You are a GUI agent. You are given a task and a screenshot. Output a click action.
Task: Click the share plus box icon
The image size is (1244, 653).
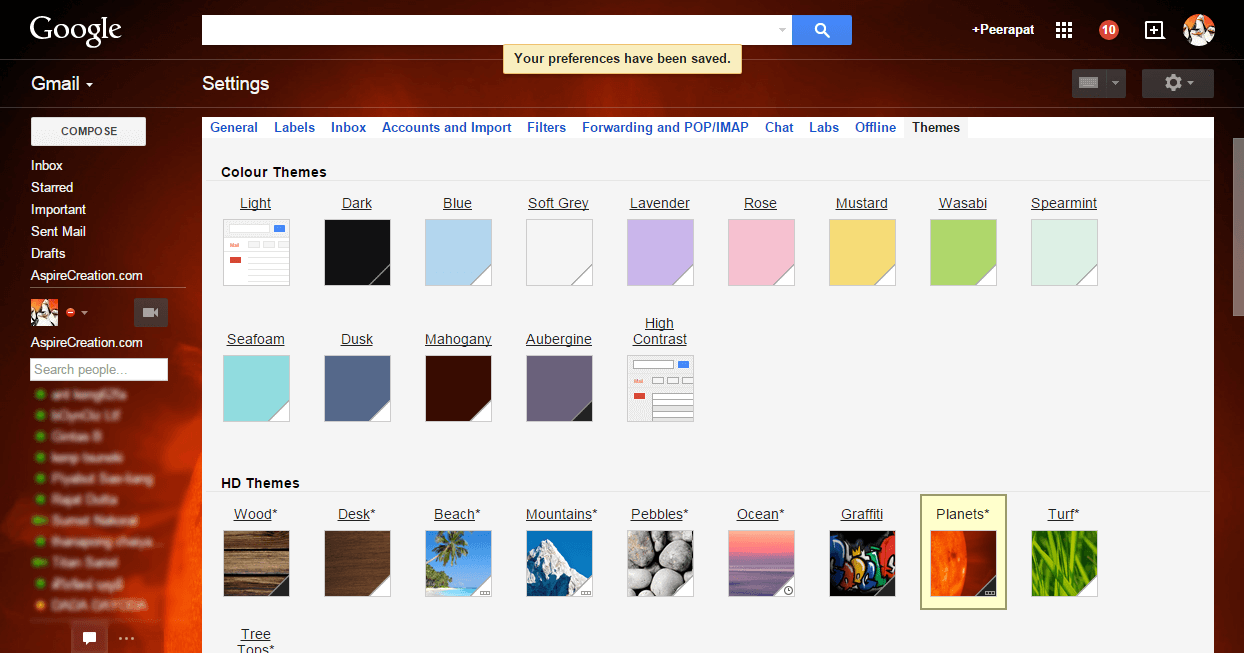click(x=1154, y=30)
